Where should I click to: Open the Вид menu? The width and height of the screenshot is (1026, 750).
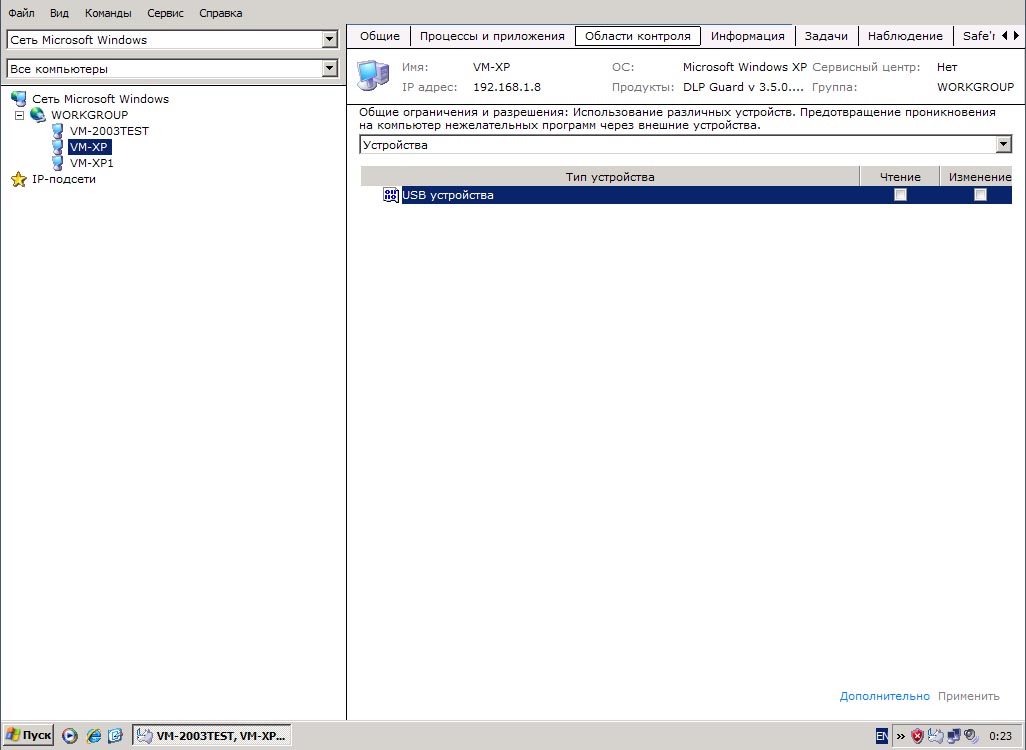click(59, 13)
